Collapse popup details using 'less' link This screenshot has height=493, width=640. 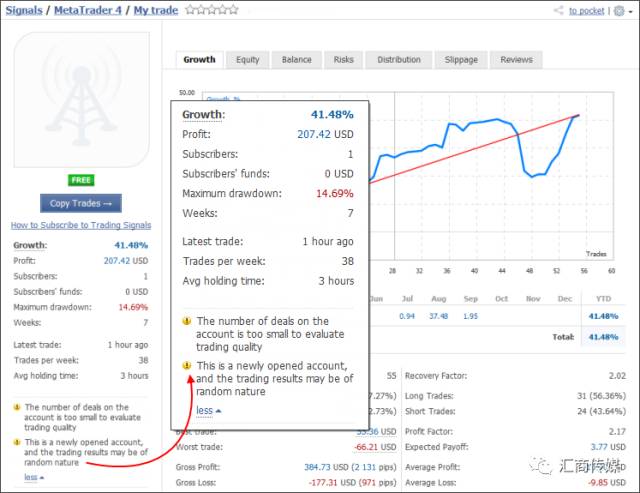click(203, 411)
